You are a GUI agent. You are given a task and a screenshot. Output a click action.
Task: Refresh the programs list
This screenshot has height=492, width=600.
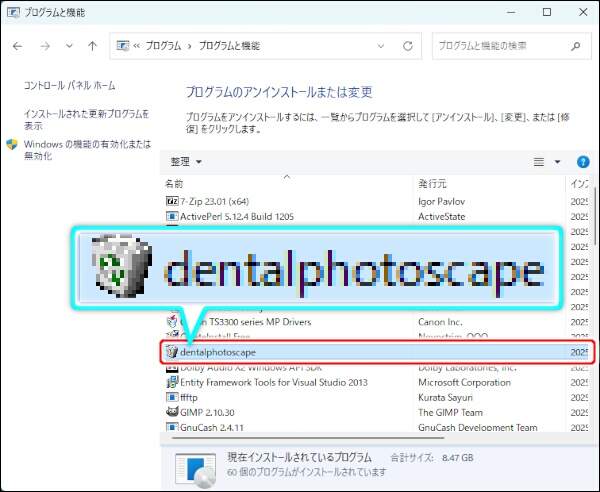407,46
